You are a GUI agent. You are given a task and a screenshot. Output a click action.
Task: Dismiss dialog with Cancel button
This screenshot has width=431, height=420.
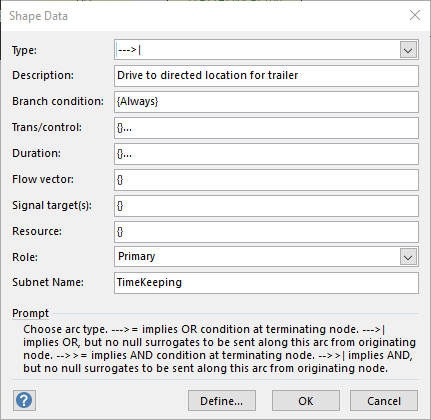coord(384,401)
